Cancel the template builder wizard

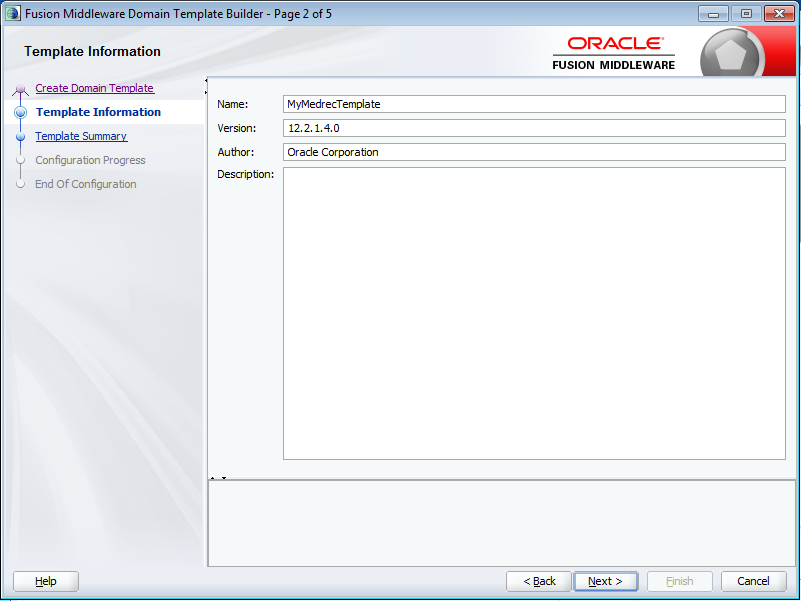point(753,581)
